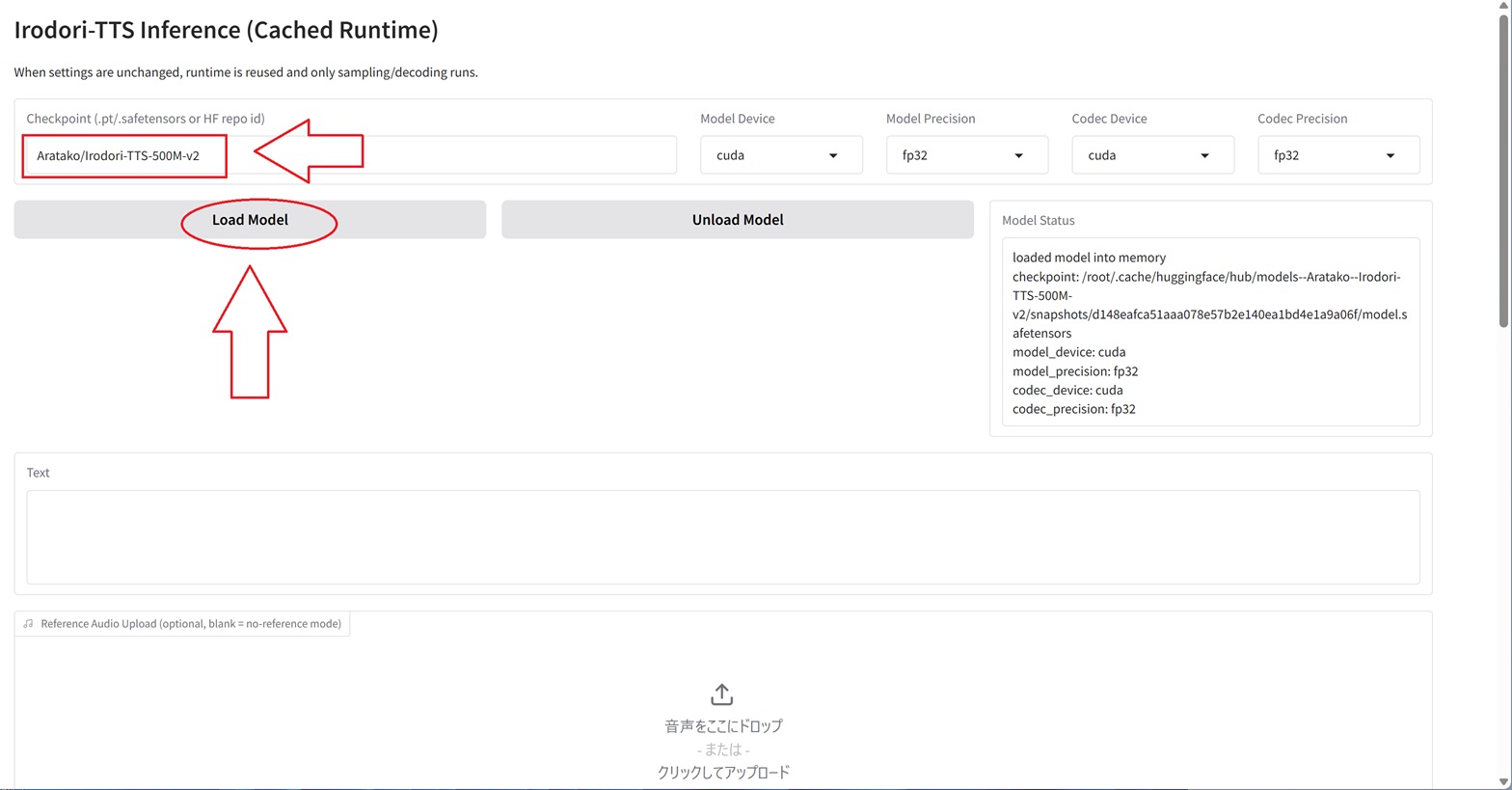
Task: Click the page scrollbar's up arrow
Action: pyautogui.click(x=1503, y=8)
